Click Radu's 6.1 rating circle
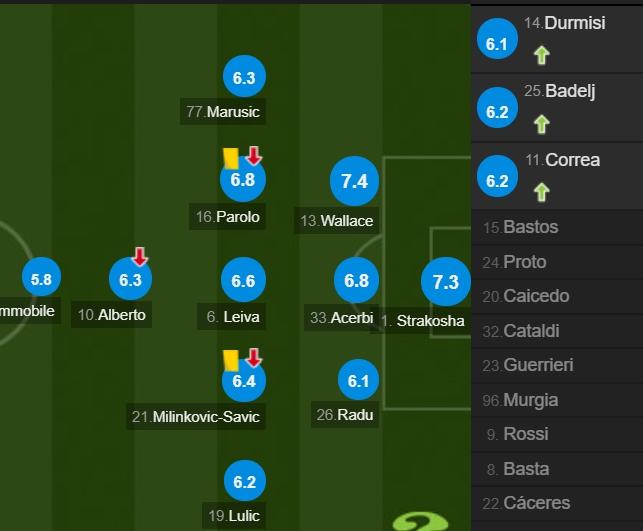Viewport: 643px width, 531px height. (x=358, y=380)
